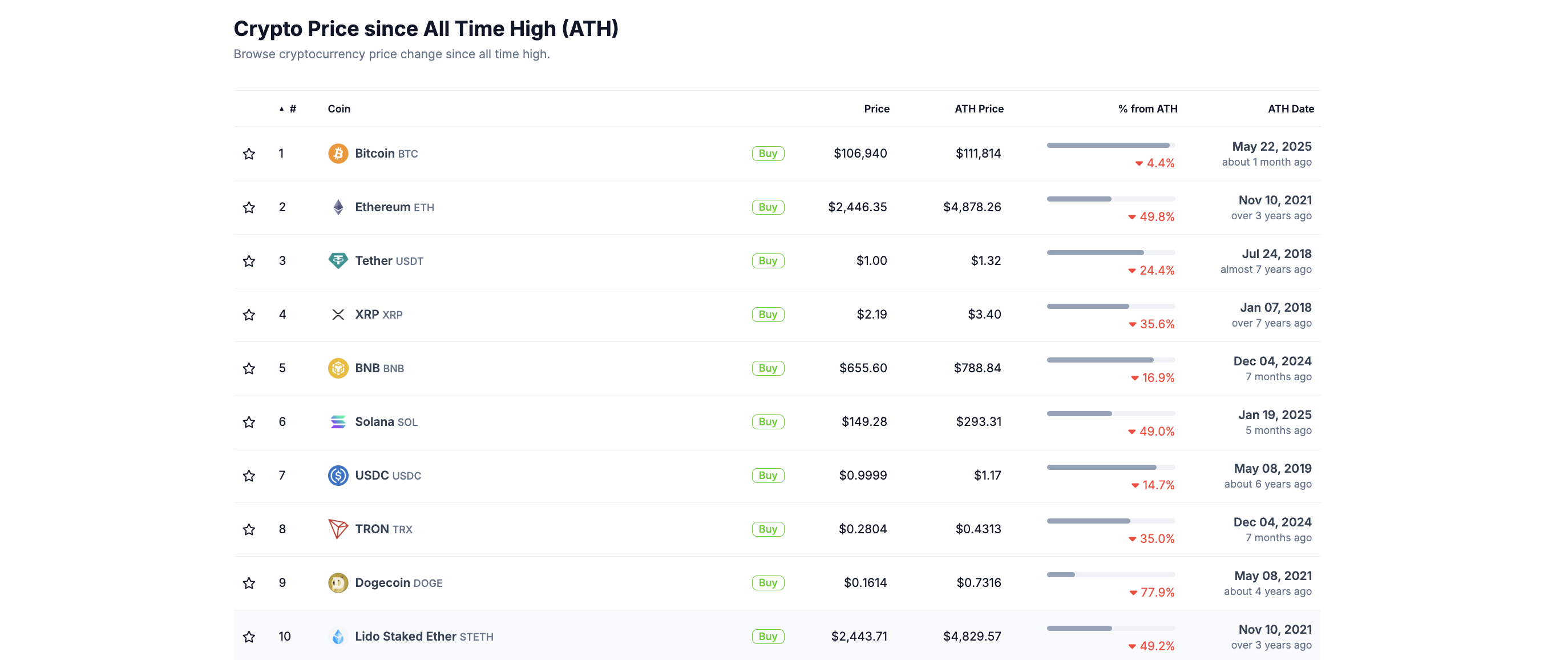Click the Bitcoin coin logo icon
The width and height of the screenshot is (1568, 660).
tap(338, 154)
